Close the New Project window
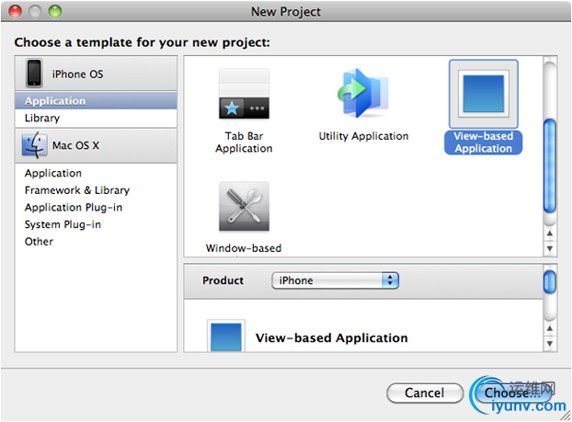The height and width of the screenshot is (422, 572). pyautogui.click(x=15, y=11)
